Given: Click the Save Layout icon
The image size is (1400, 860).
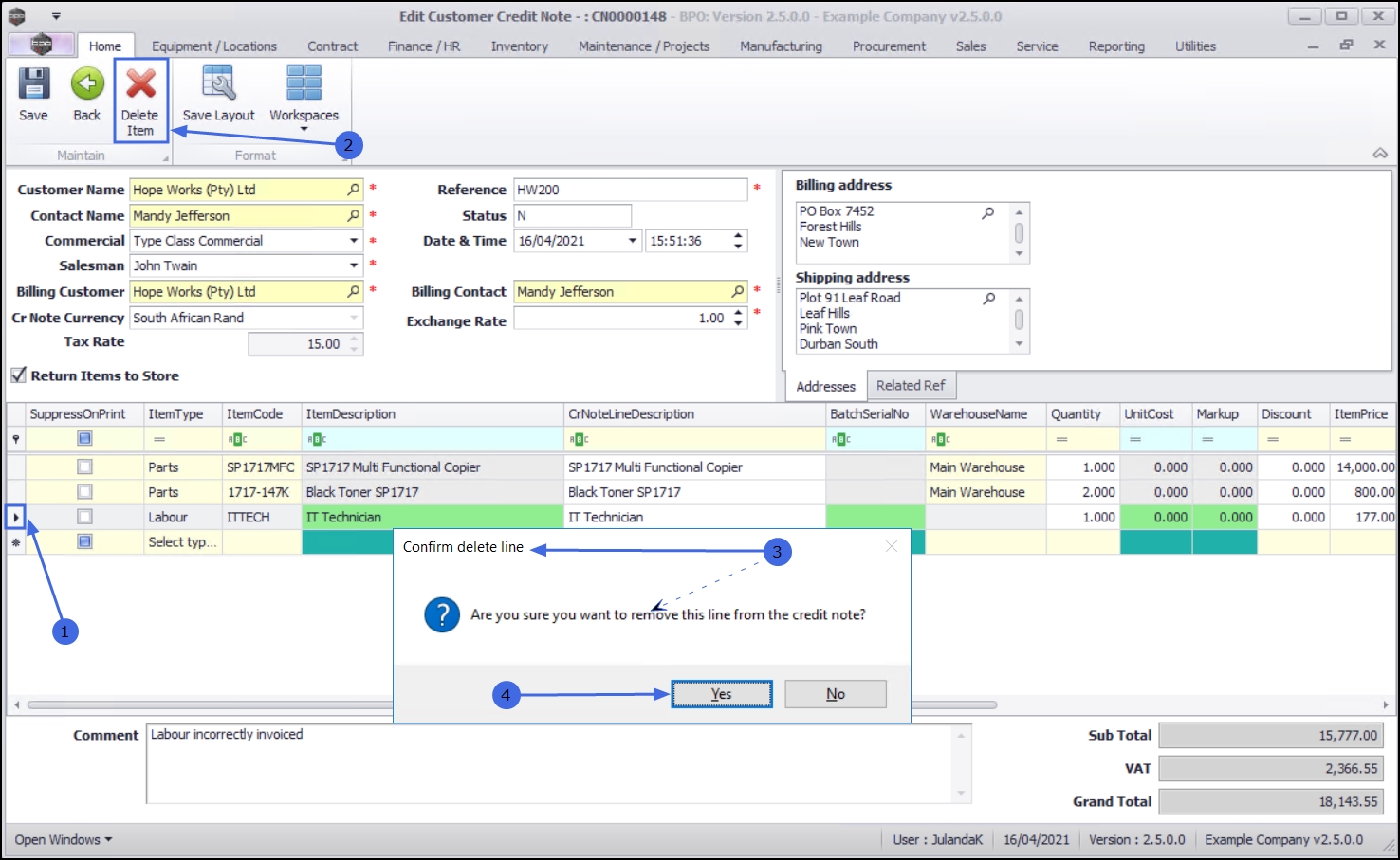Looking at the screenshot, I should tap(218, 85).
